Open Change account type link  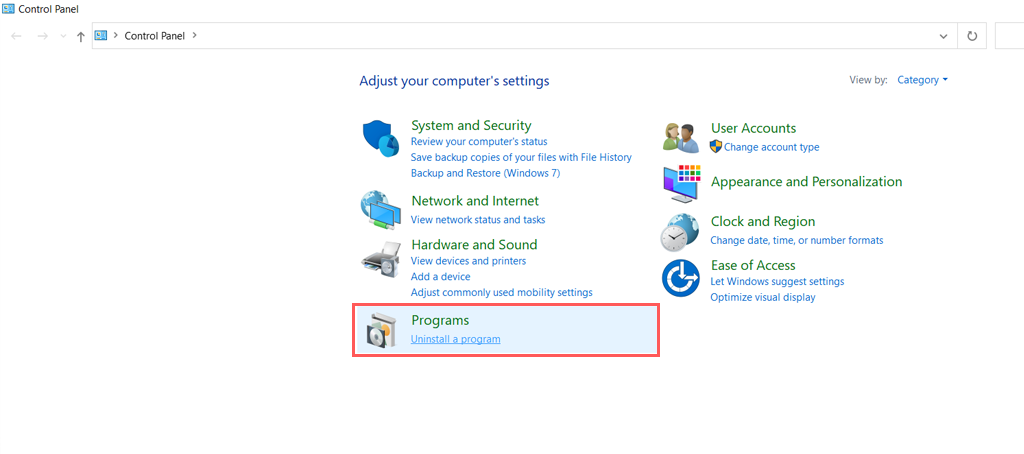click(771, 147)
